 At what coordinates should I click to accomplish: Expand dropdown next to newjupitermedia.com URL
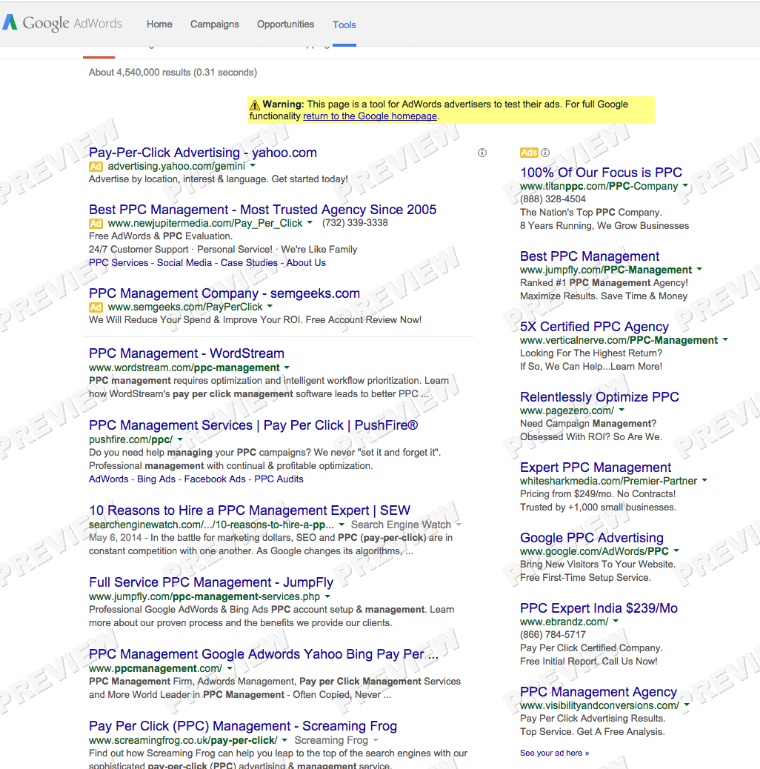(x=310, y=223)
